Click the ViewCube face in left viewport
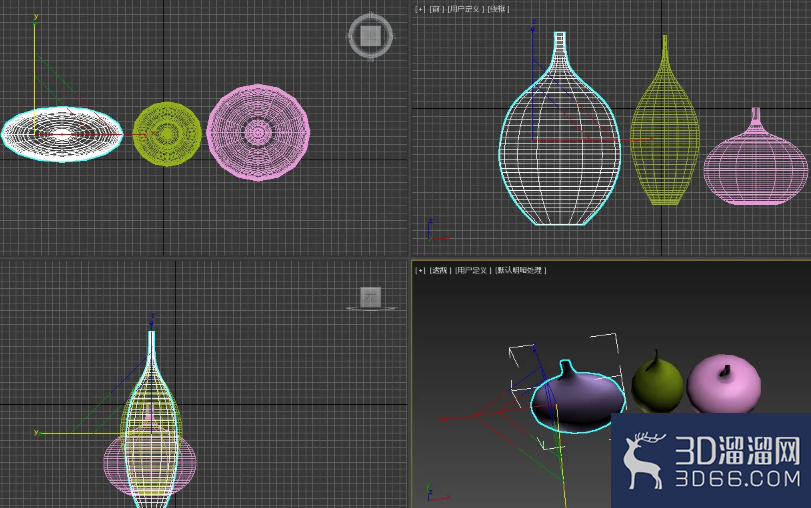The image size is (811, 508). pos(370,297)
